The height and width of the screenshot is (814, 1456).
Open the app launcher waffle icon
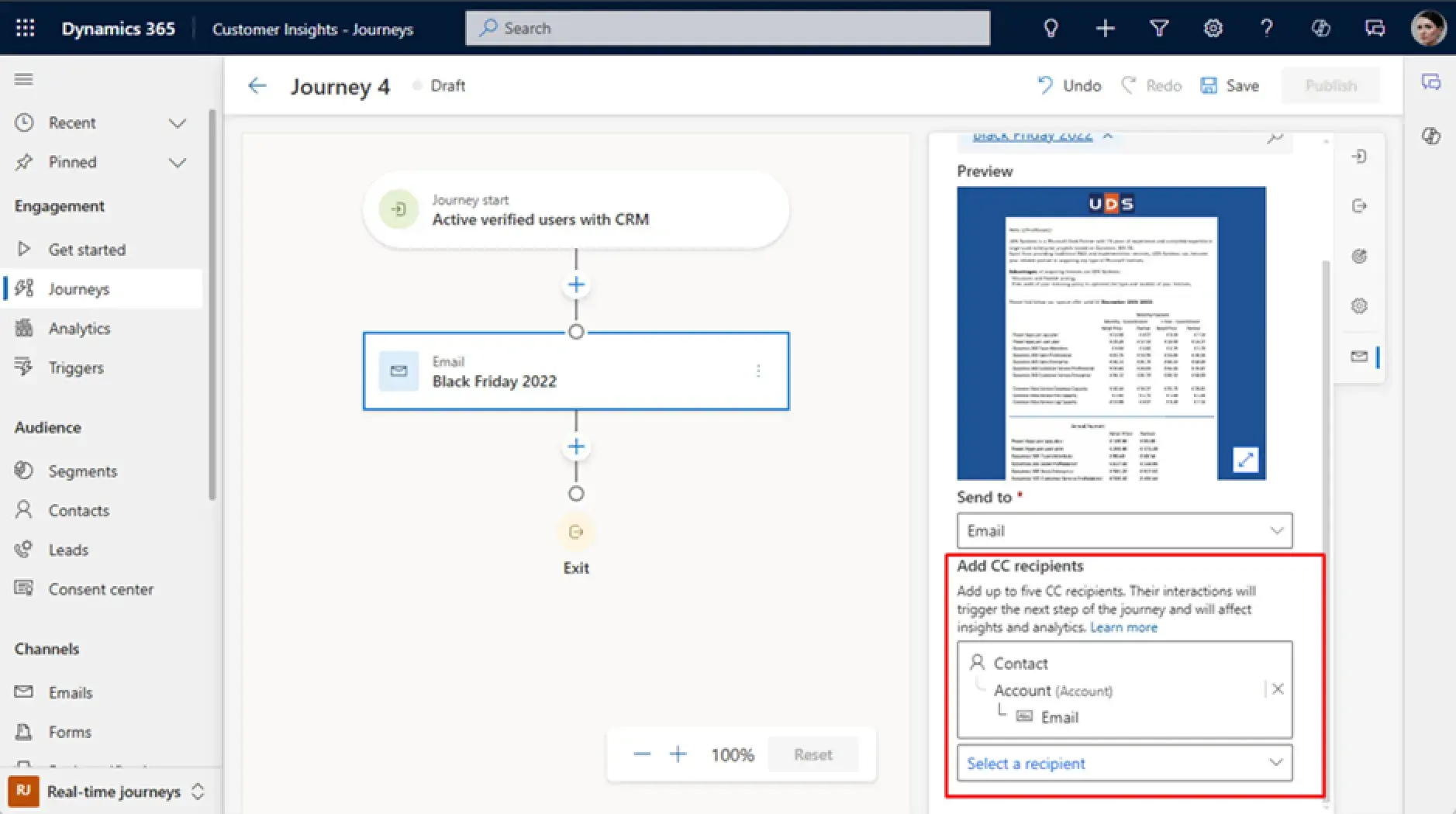[25, 29]
